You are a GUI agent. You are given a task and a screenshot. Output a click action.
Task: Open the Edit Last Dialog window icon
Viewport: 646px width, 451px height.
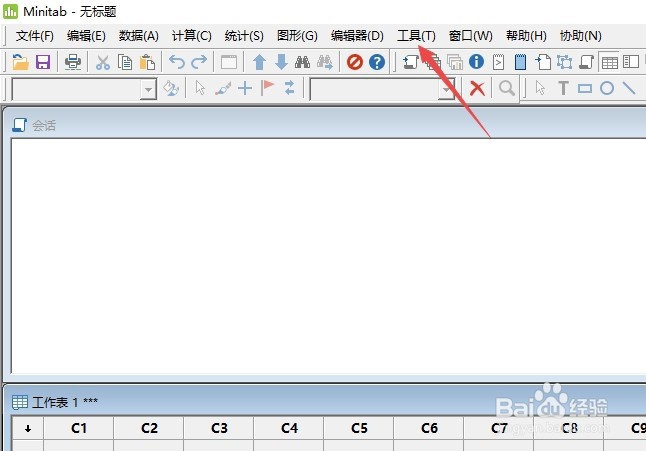pos(229,62)
